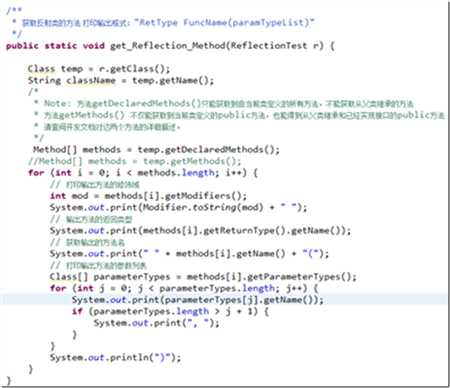450x388 pixels.
Task: Click the 'System.out.print(", ");' line
Action: (156, 323)
